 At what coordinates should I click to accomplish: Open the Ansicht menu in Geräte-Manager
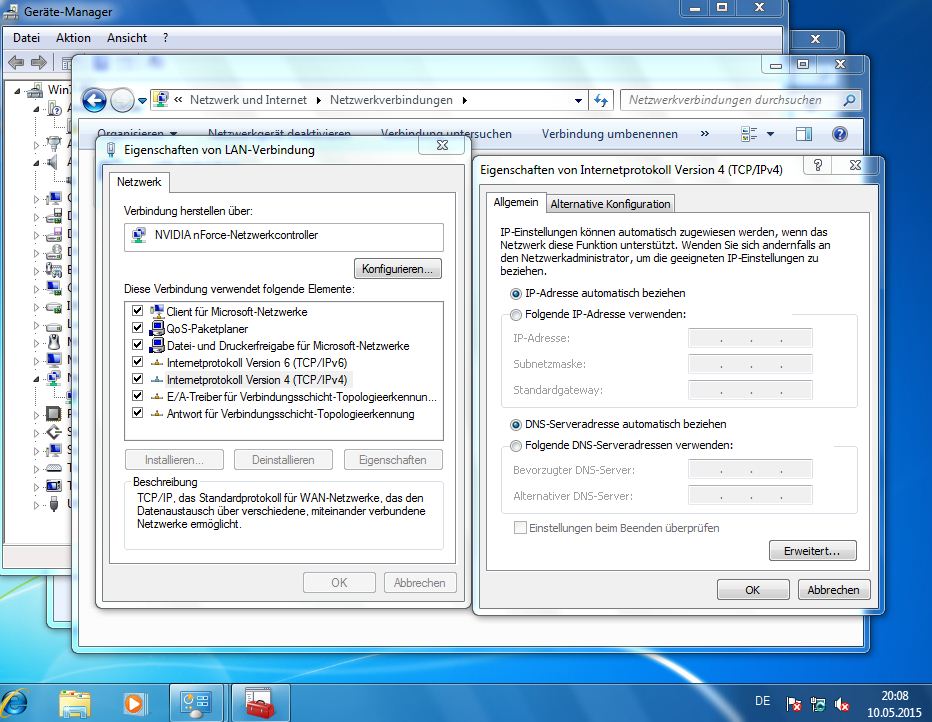coord(127,38)
